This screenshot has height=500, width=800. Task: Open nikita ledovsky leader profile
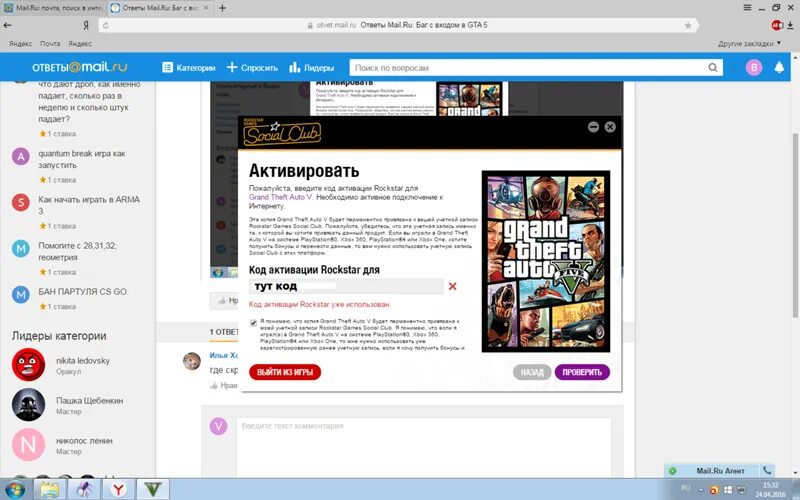pos(83,360)
